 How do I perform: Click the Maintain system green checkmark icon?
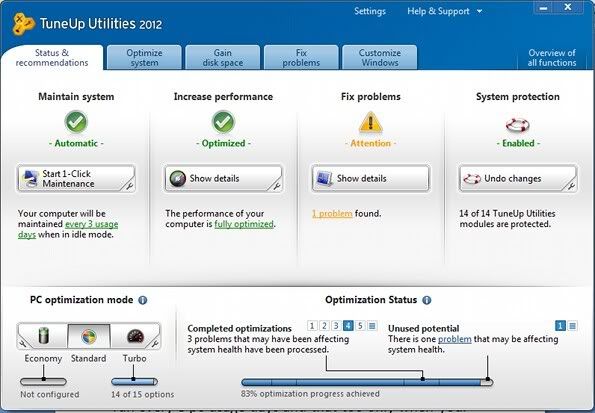coord(76,122)
